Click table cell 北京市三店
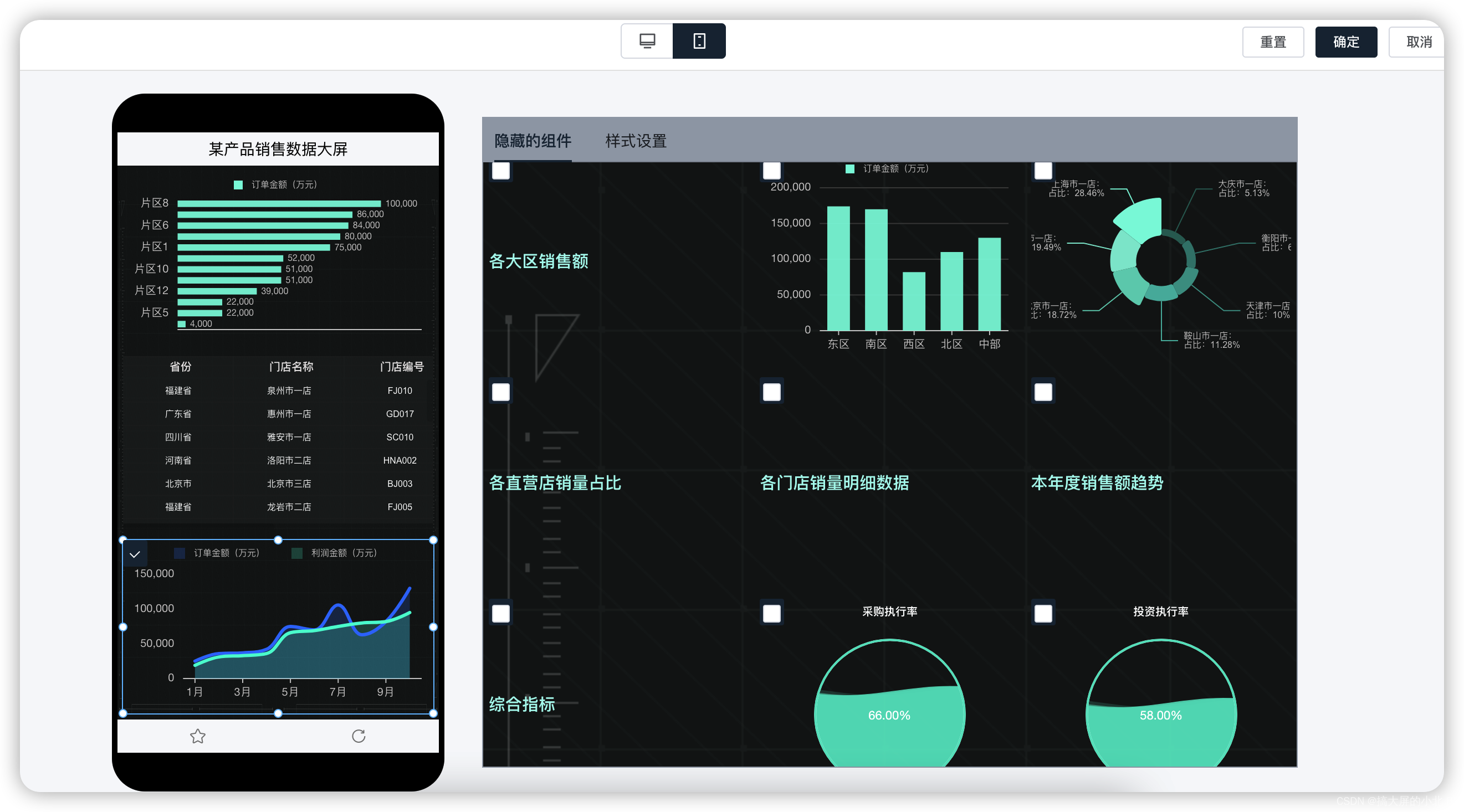The width and height of the screenshot is (1464, 812). tap(289, 484)
